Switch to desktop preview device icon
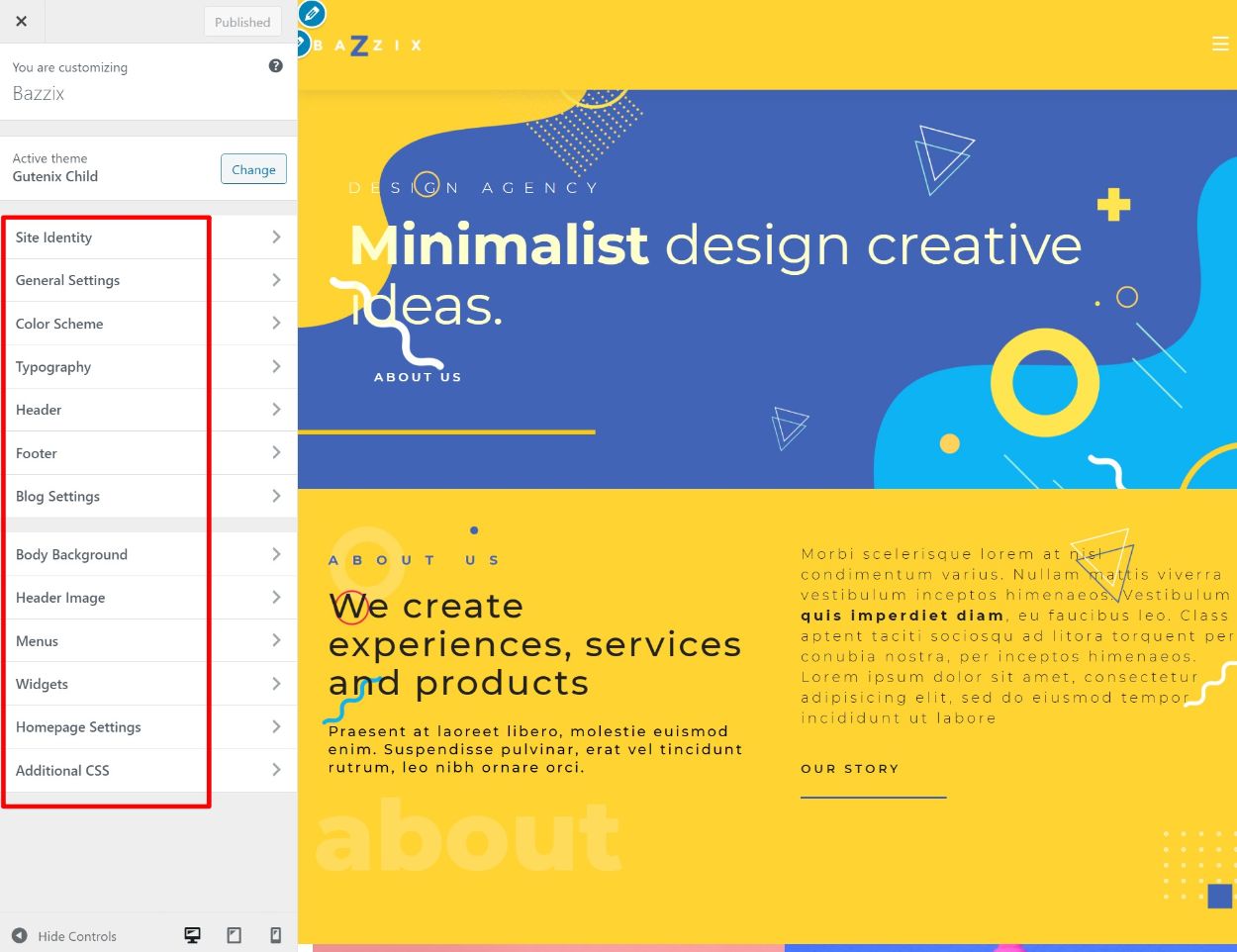The image size is (1237, 952). pos(193,935)
